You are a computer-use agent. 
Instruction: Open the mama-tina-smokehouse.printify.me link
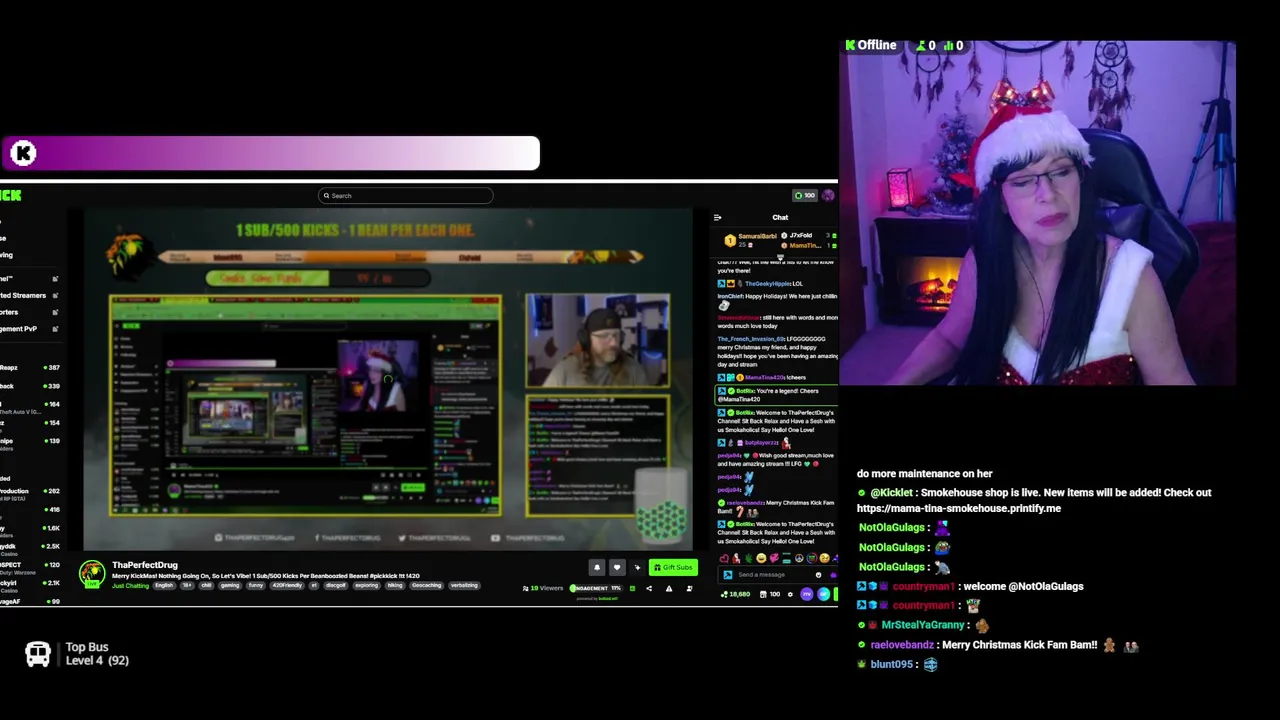(x=959, y=509)
